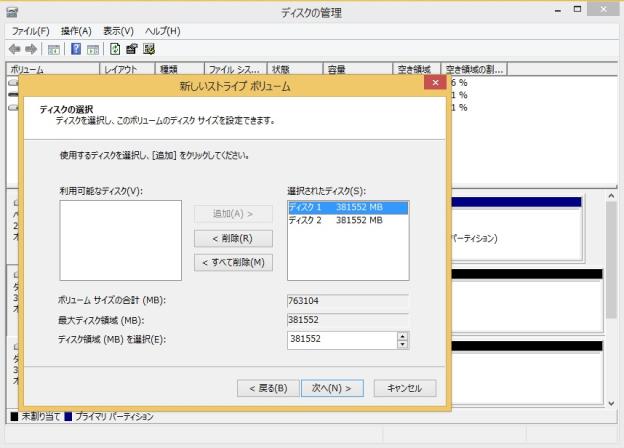Select ディスク 2 in selected disks list

click(348, 220)
